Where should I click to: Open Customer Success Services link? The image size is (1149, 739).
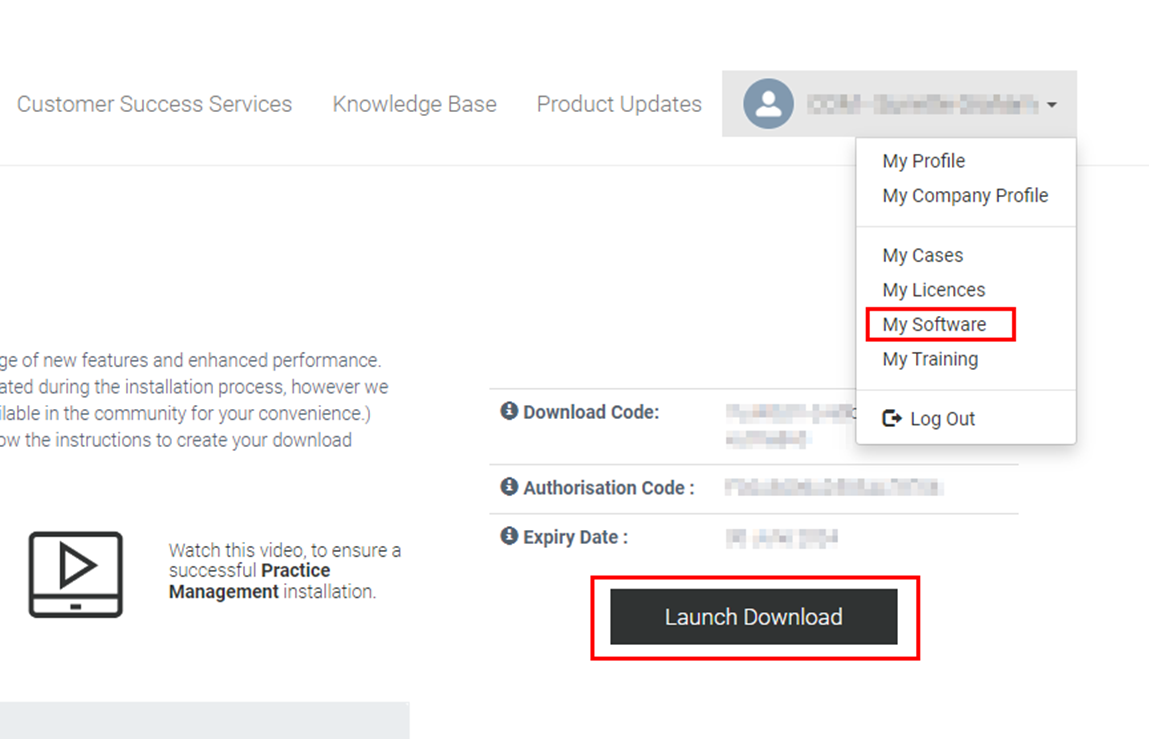[x=154, y=104]
